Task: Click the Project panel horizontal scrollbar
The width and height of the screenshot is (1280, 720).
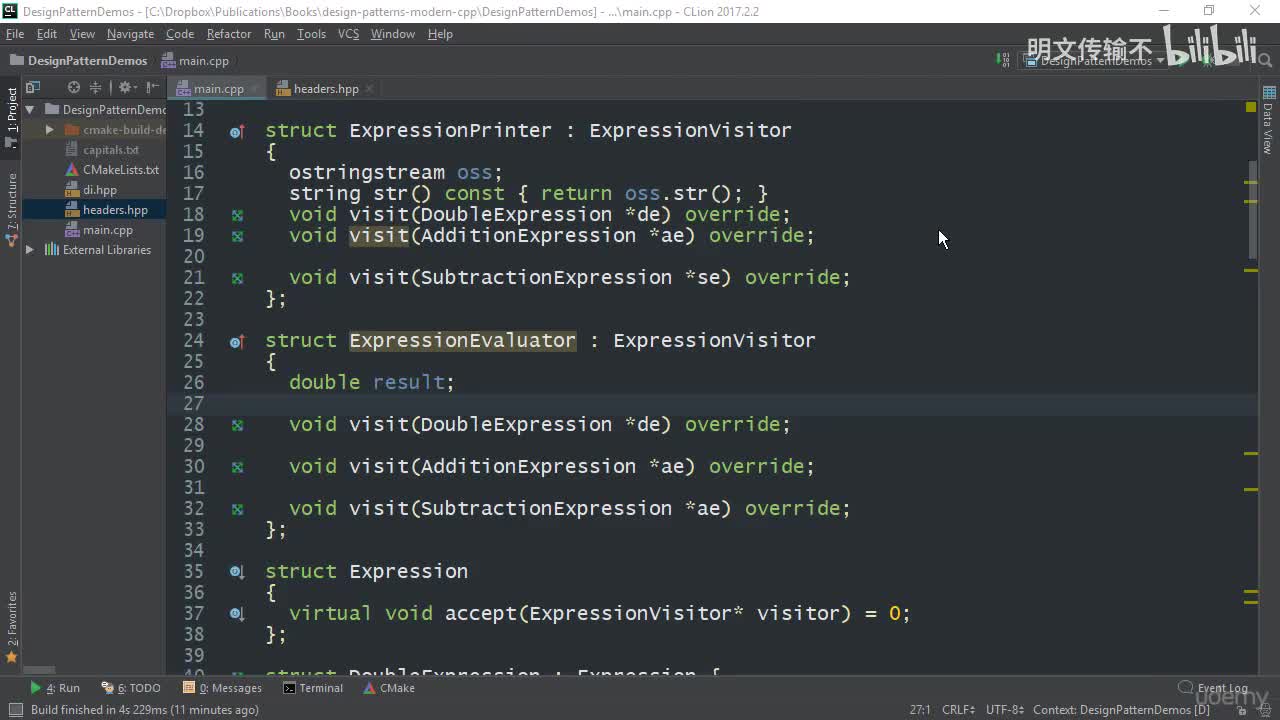Action: point(38,670)
